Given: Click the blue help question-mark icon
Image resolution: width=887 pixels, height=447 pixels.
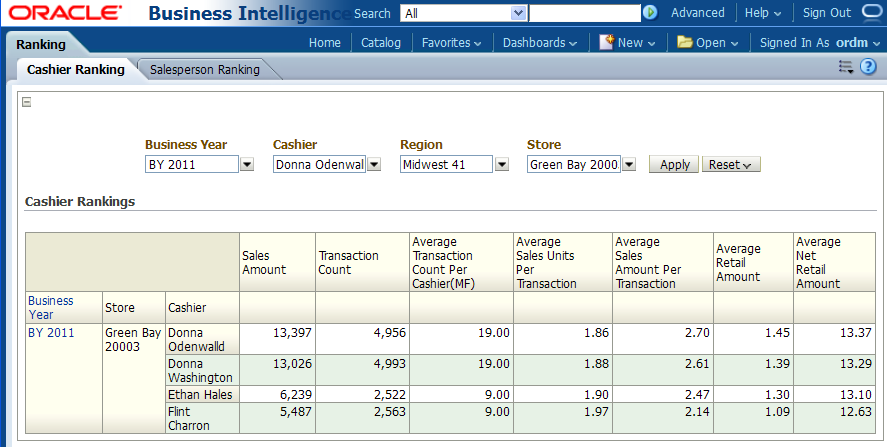Looking at the screenshot, I should (x=868, y=67).
